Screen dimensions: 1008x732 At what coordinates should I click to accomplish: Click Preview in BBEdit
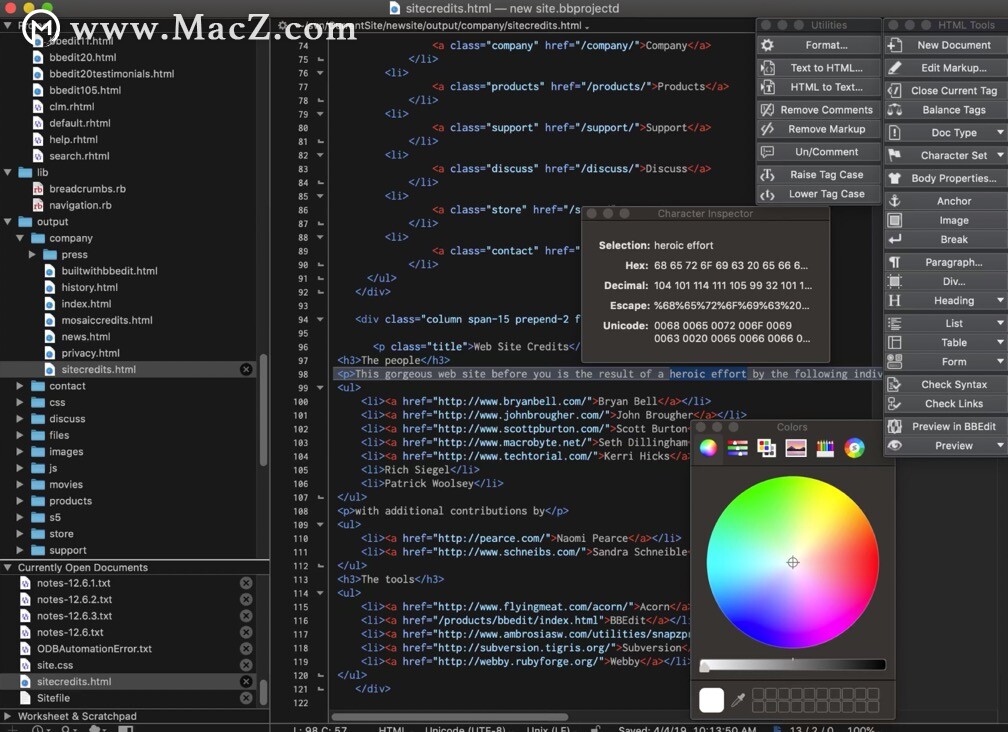point(946,426)
